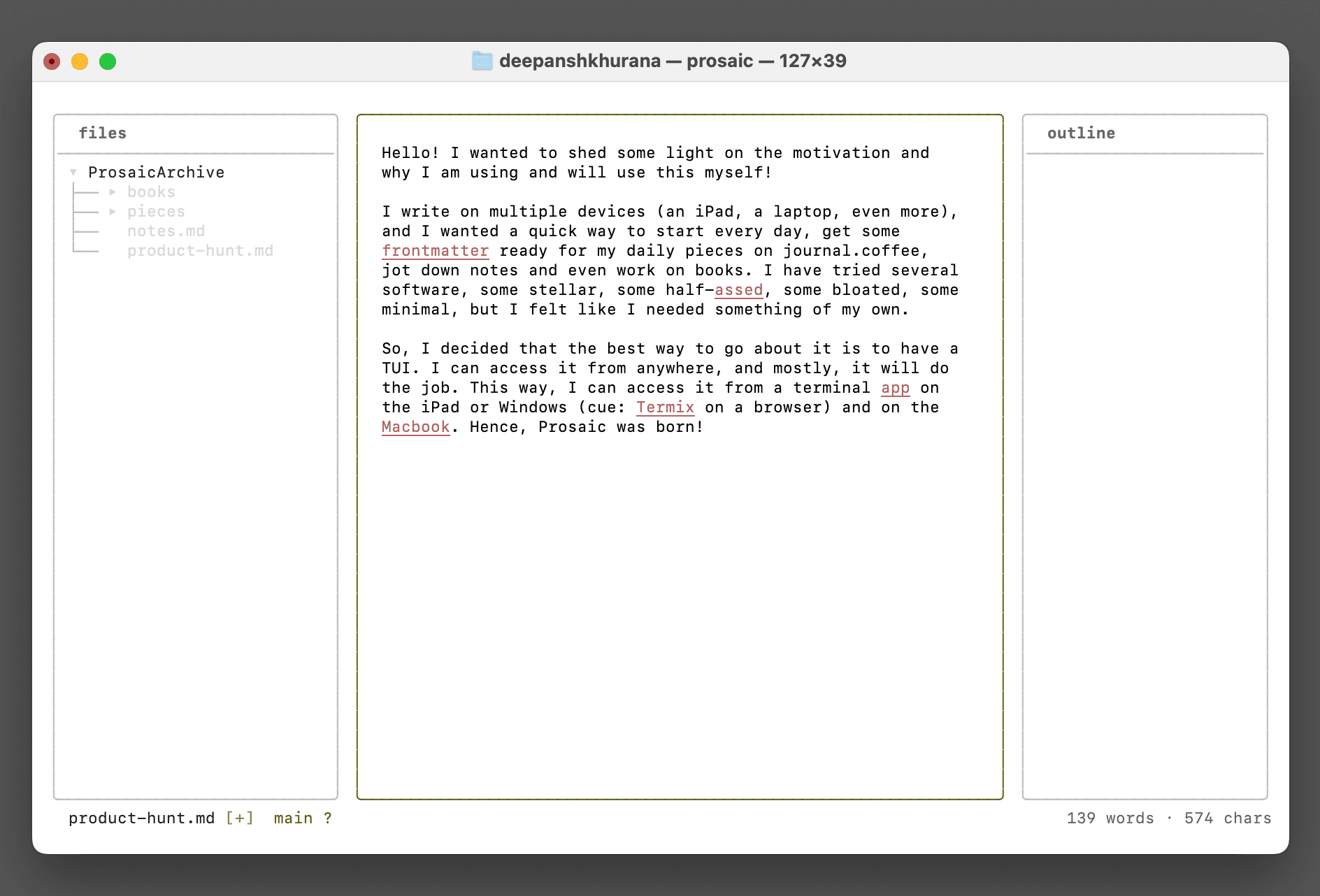Open the Macbook link
Viewport: 1320px width, 896px height.
415,426
